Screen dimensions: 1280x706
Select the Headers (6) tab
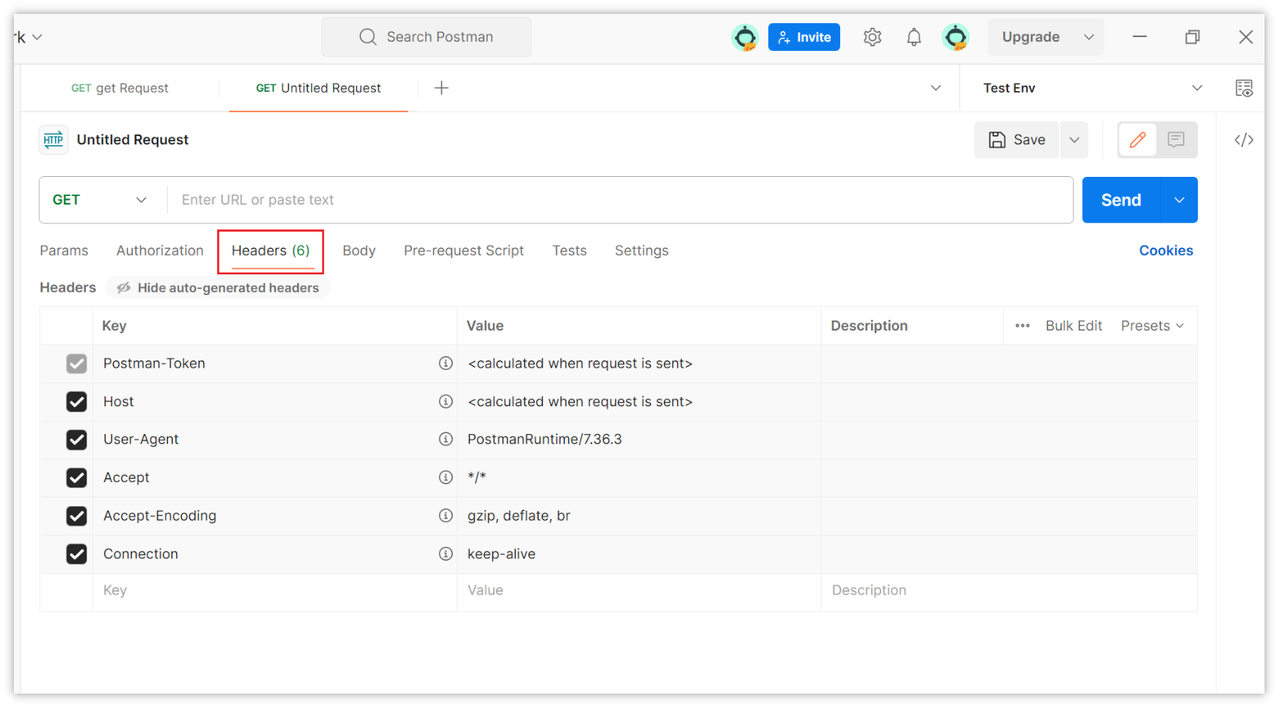pyautogui.click(x=271, y=251)
